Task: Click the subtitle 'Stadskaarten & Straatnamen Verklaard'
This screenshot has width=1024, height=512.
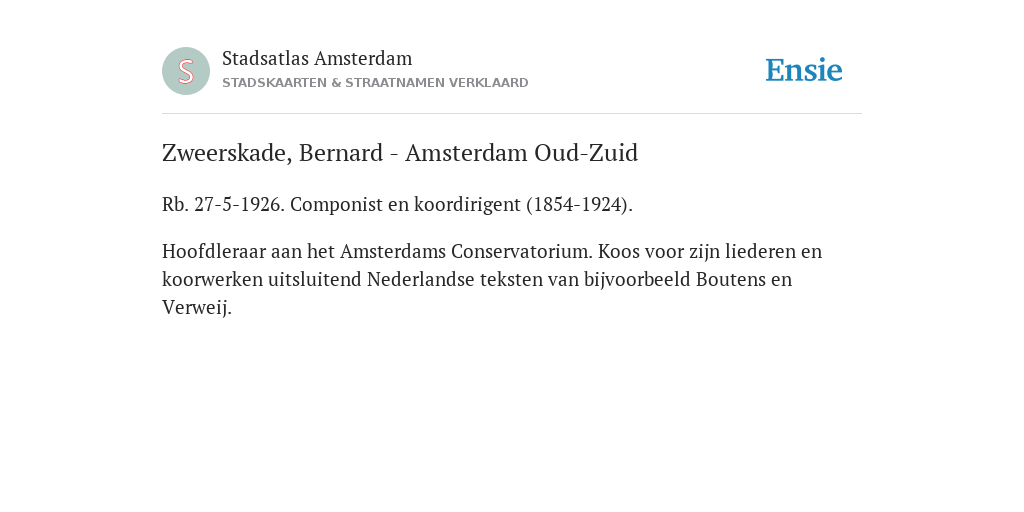Action: coord(376,83)
